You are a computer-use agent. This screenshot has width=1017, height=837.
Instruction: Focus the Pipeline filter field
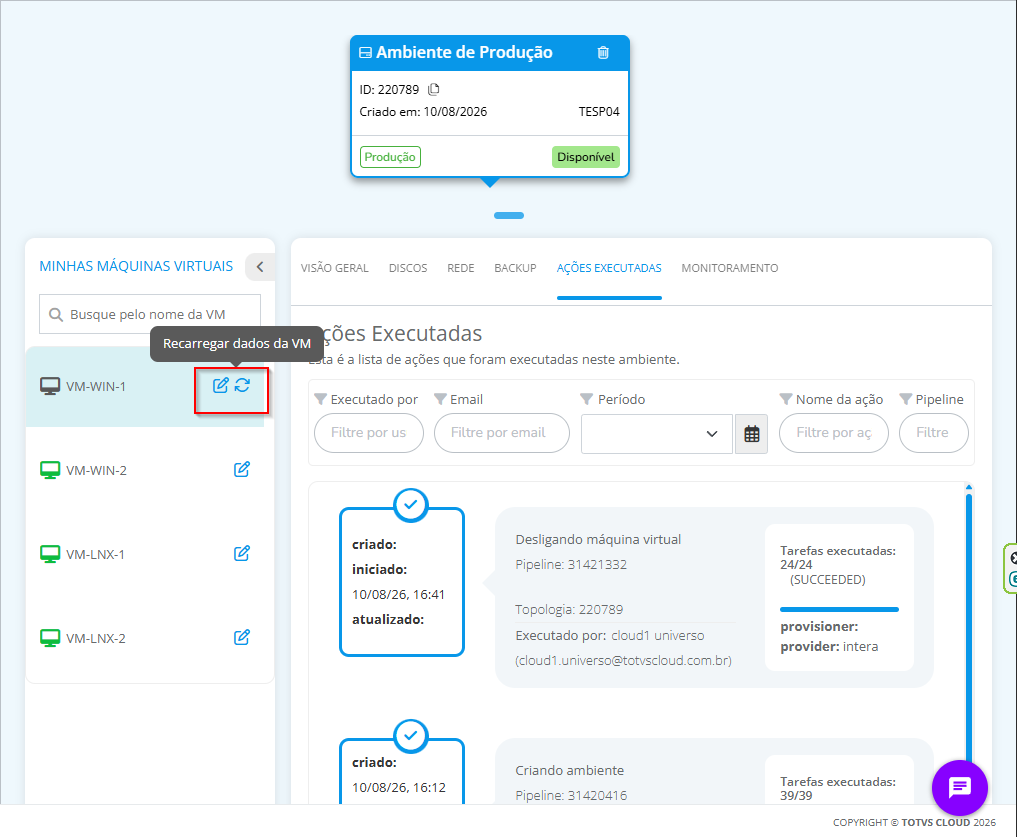pyautogui.click(x=933, y=433)
